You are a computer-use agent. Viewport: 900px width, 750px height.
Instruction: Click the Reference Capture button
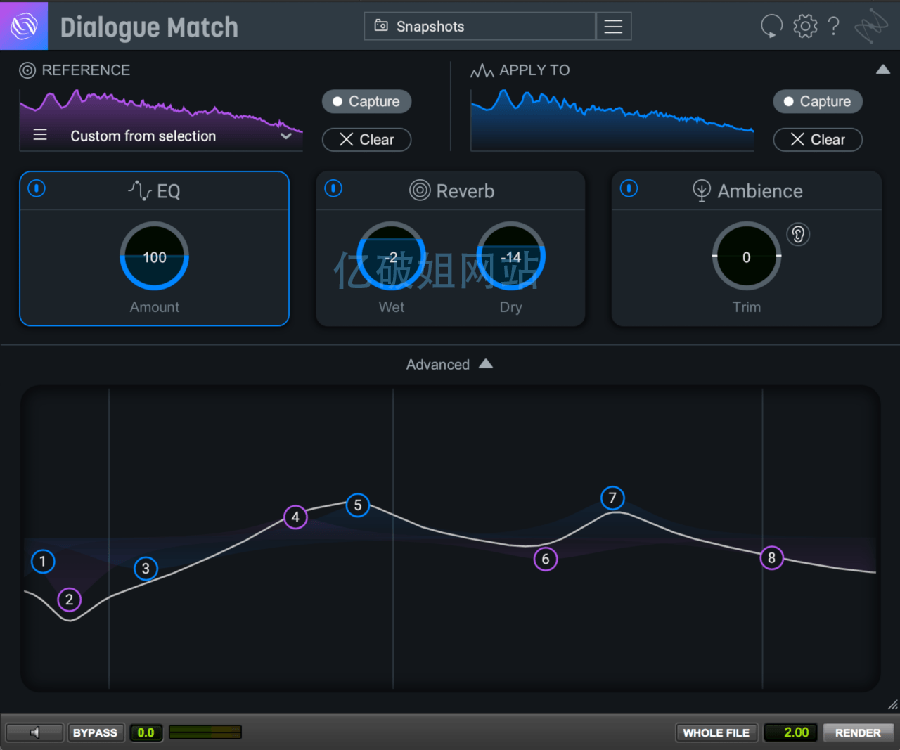(367, 102)
